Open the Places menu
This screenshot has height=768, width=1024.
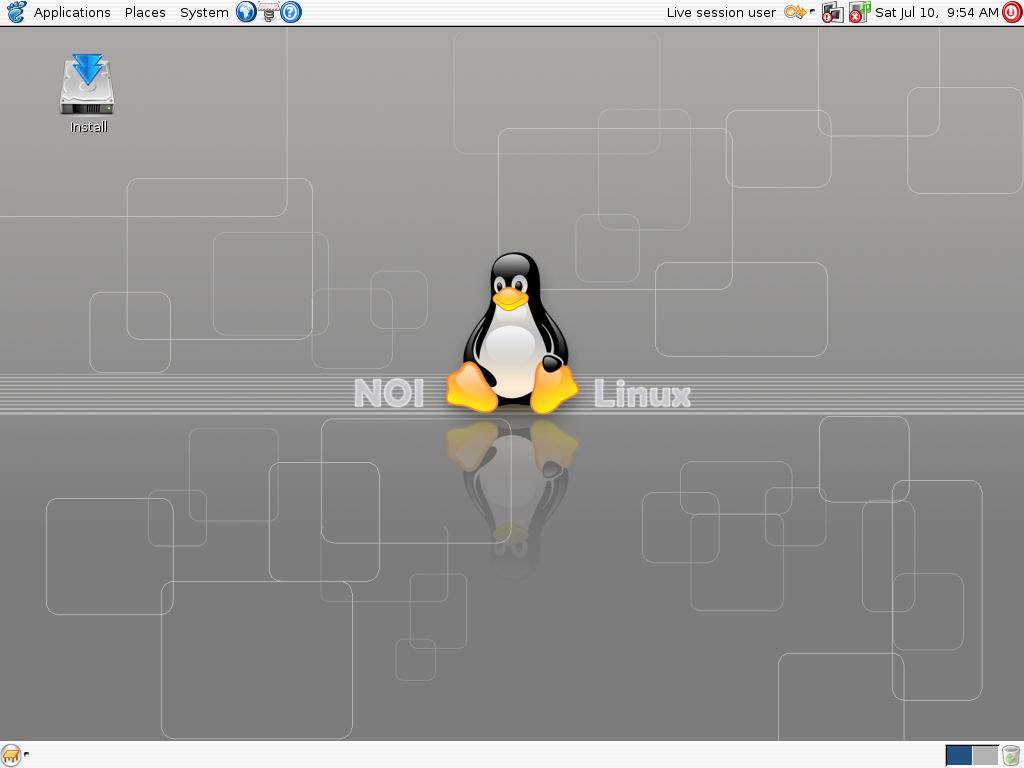point(145,12)
